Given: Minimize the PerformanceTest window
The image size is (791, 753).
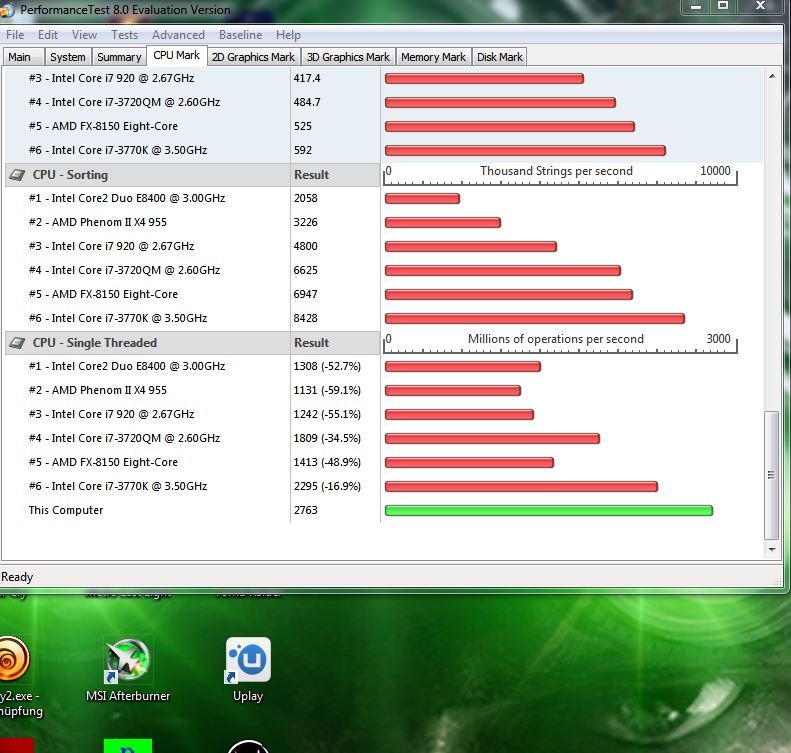Looking at the screenshot, I should [696, 7].
